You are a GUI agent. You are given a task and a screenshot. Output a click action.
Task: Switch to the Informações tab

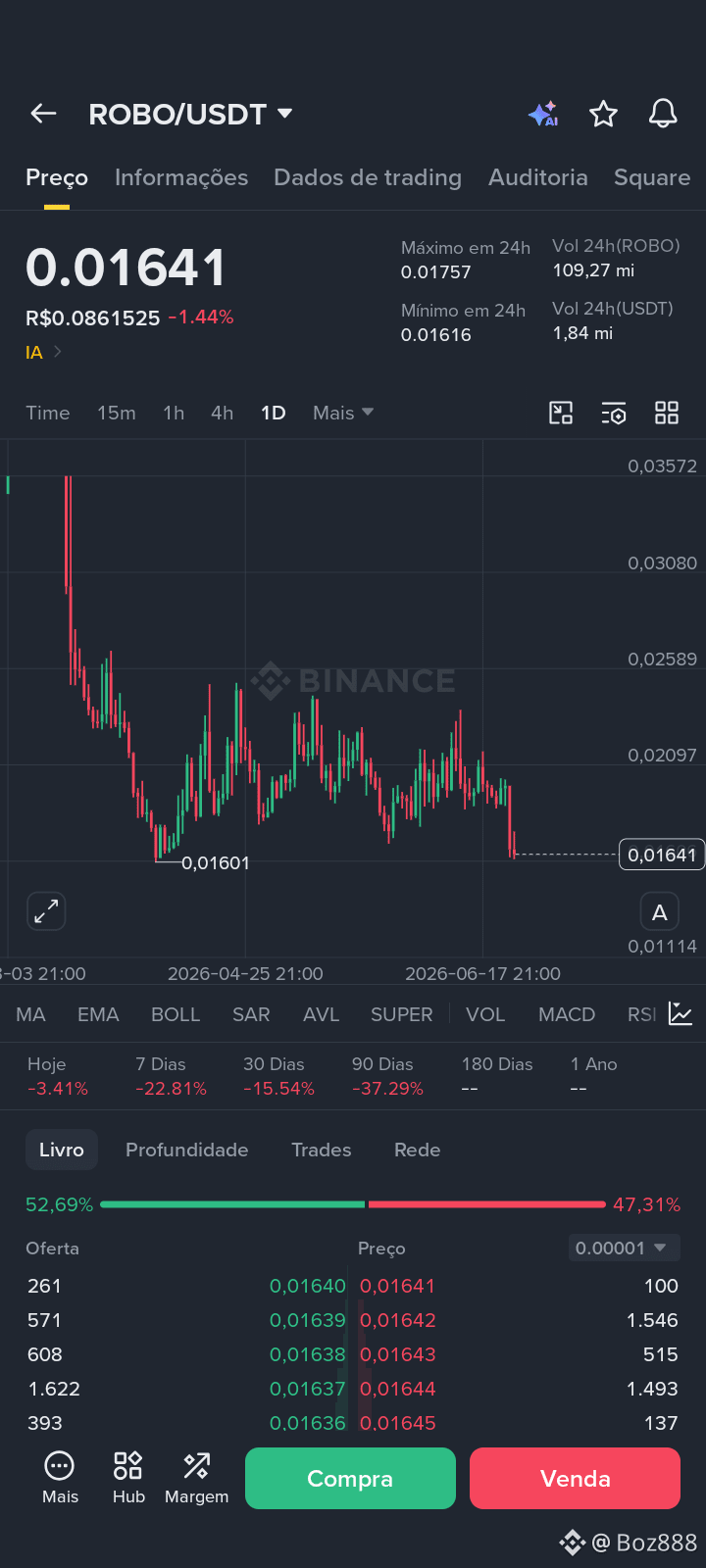coord(181,177)
